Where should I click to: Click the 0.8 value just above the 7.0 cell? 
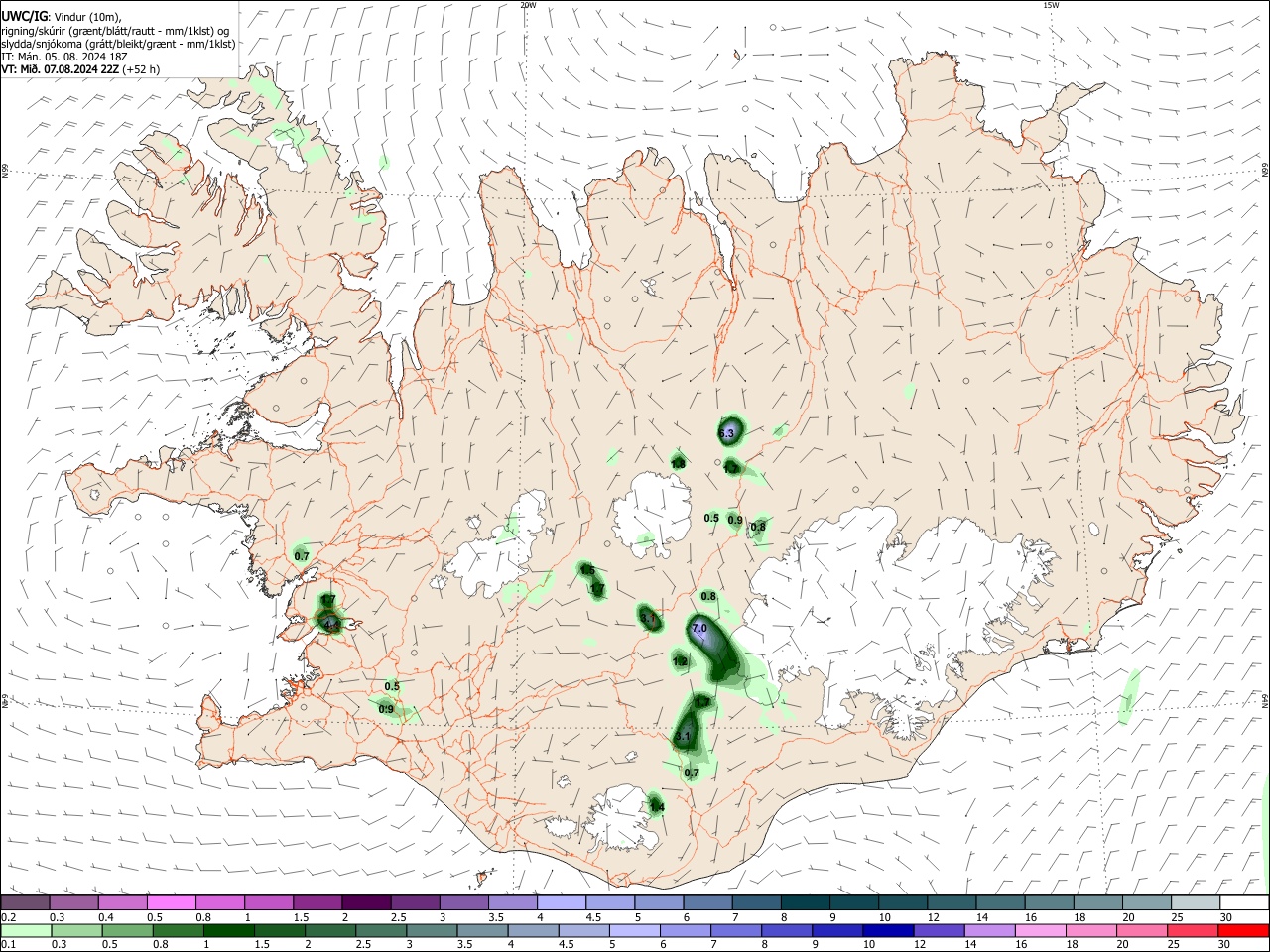[x=708, y=596]
